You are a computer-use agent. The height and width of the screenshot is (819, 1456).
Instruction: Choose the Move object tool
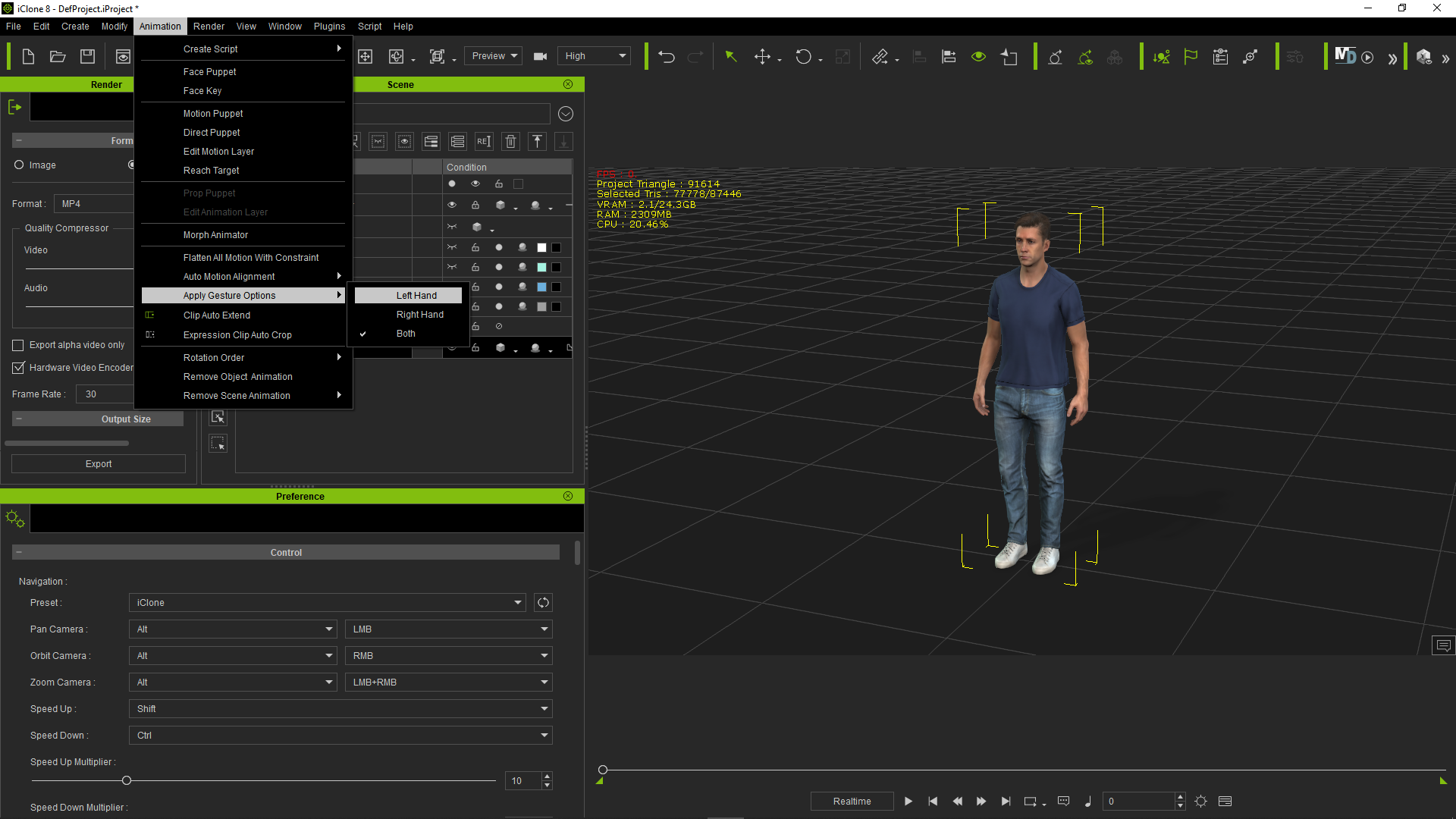pos(762,56)
